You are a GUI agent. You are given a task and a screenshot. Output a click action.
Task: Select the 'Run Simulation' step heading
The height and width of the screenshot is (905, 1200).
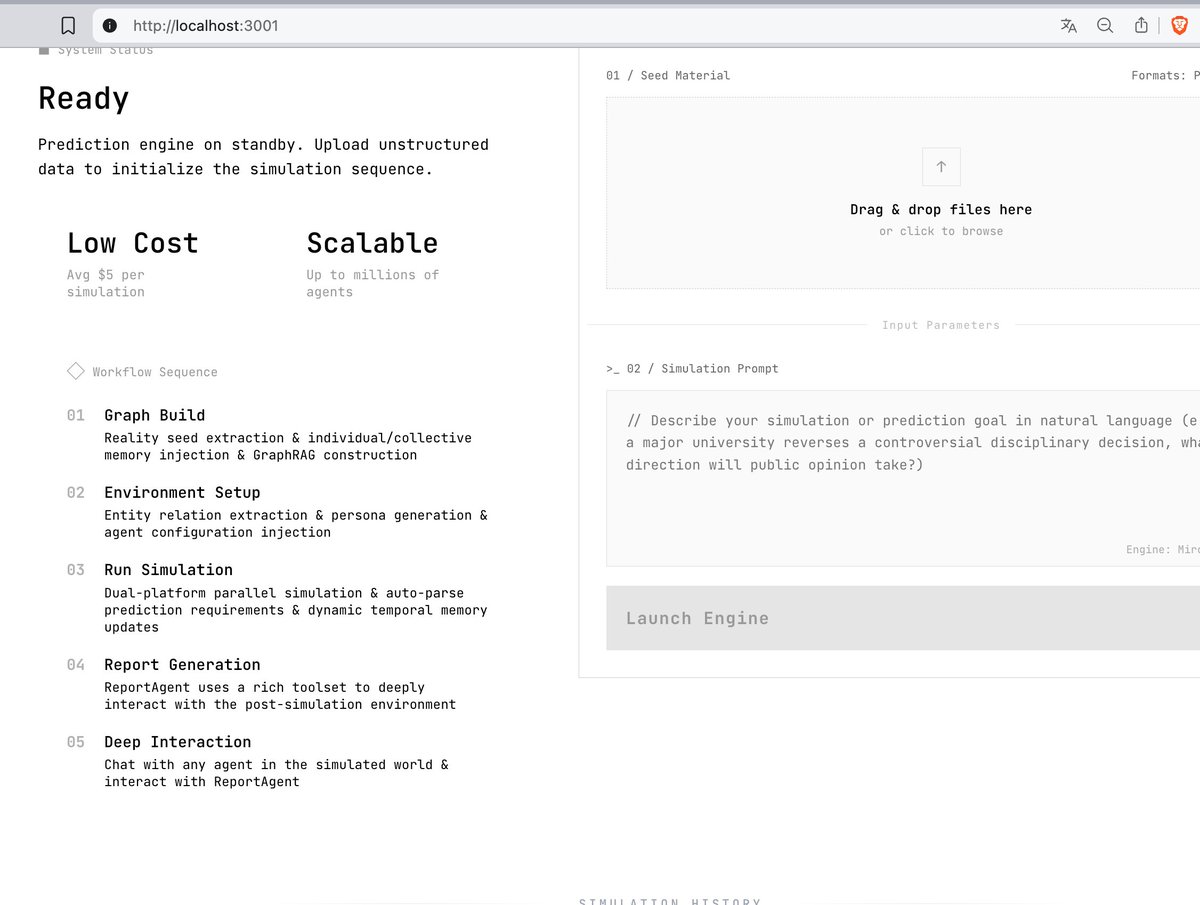tap(169, 569)
